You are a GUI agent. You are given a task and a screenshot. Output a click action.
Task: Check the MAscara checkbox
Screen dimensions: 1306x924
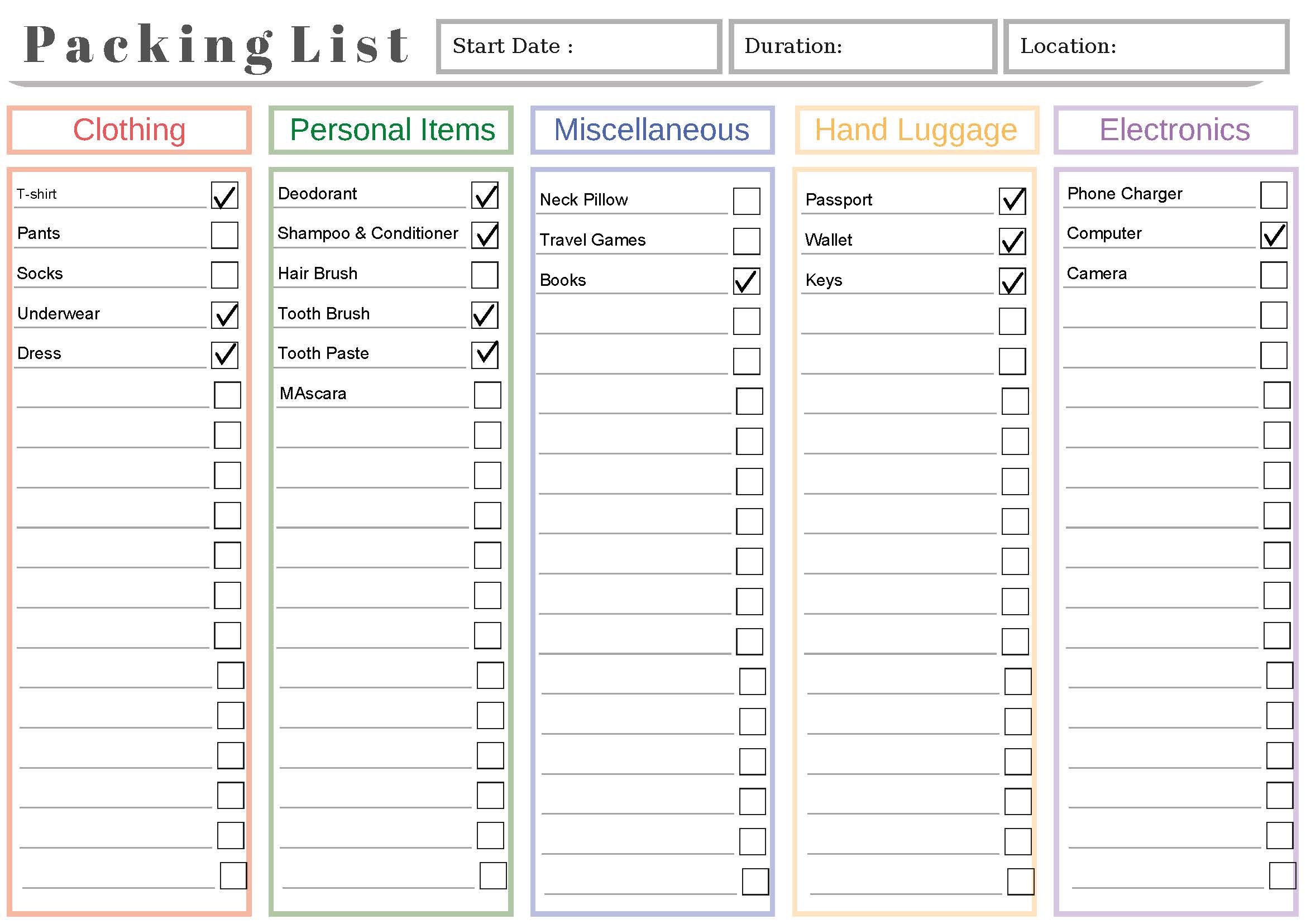[x=487, y=395]
